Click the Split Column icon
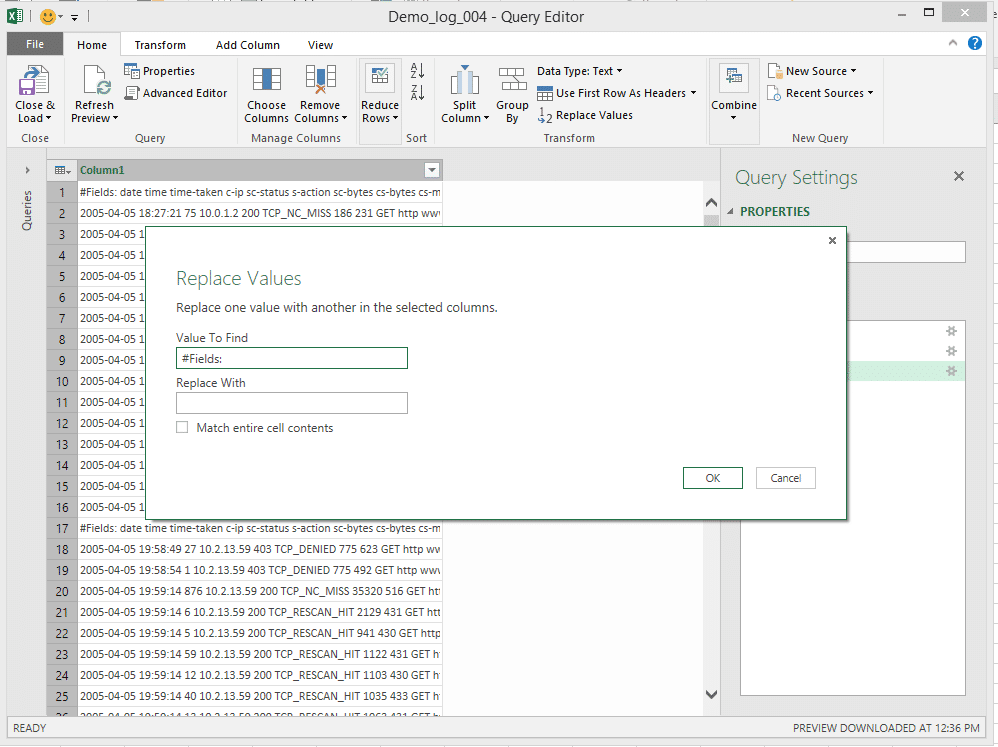998x747 pixels. pyautogui.click(x=465, y=80)
